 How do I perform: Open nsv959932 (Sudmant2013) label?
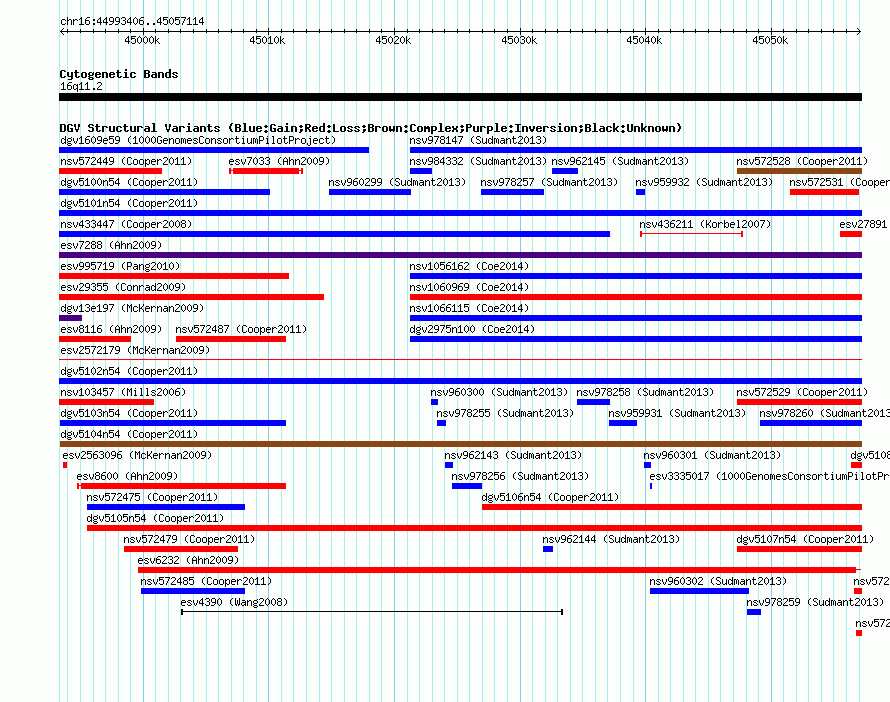pos(704,182)
